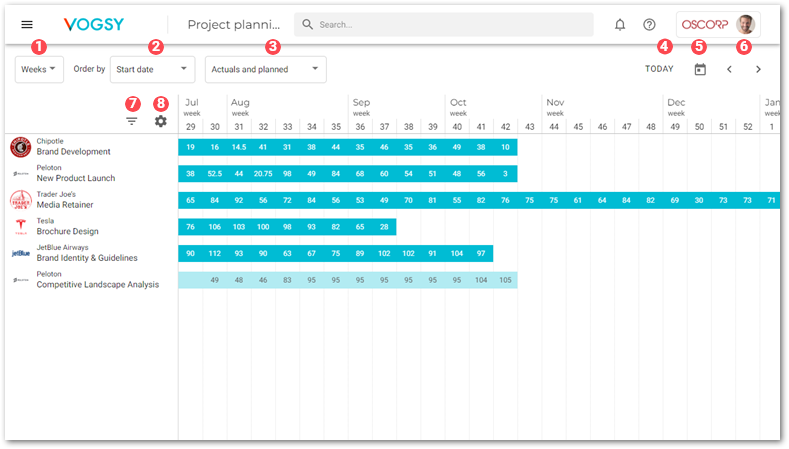Open Competitive Landscape Analysis project
The image size is (789, 449).
click(98, 284)
